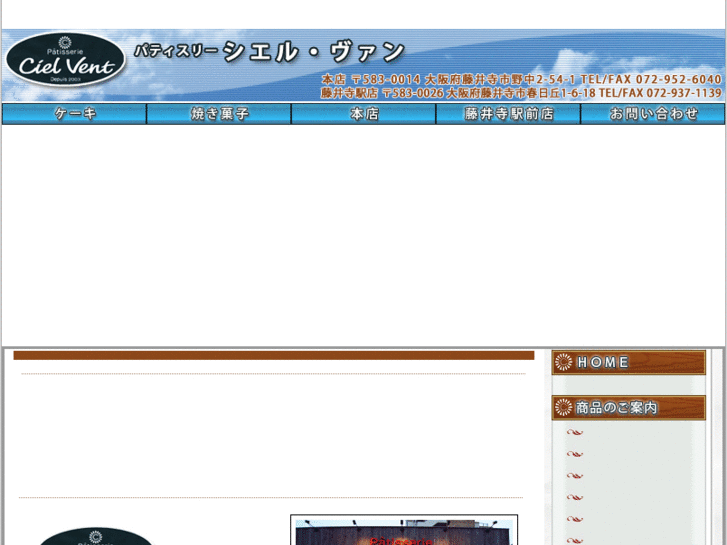Click the Ciel Vent oval logo in header
Screen dimensions: 727x545
(65, 59)
